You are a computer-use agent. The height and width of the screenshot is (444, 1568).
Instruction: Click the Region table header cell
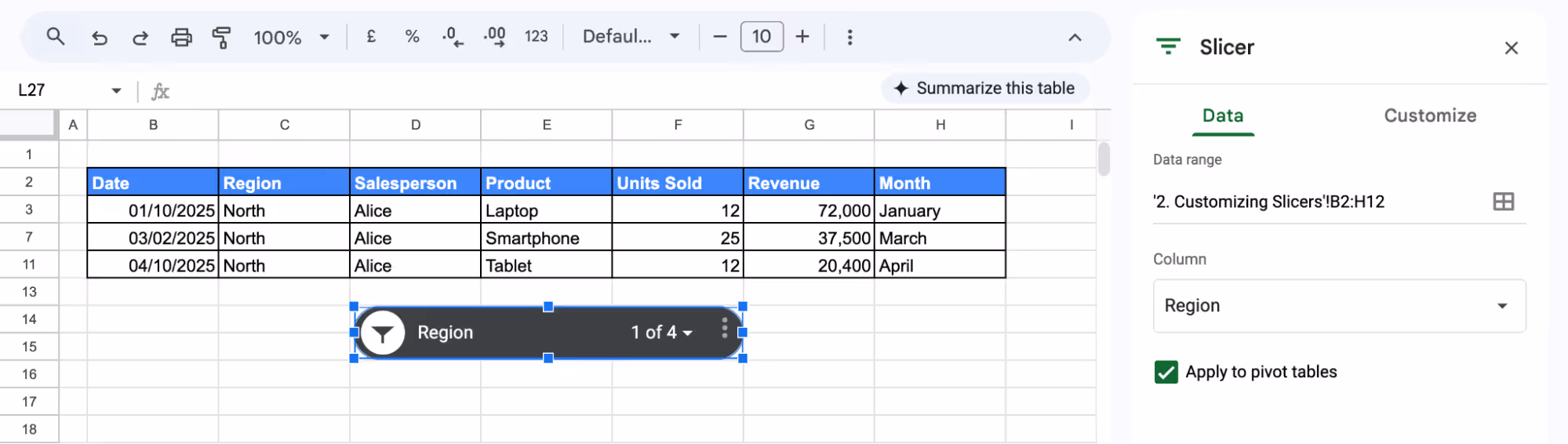(284, 182)
